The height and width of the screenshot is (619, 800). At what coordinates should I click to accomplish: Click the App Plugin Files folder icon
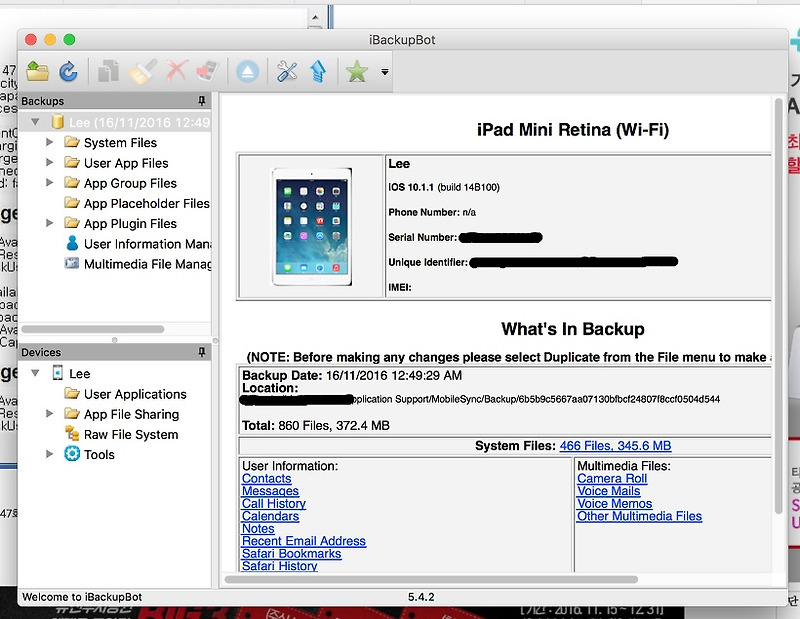(72, 223)
